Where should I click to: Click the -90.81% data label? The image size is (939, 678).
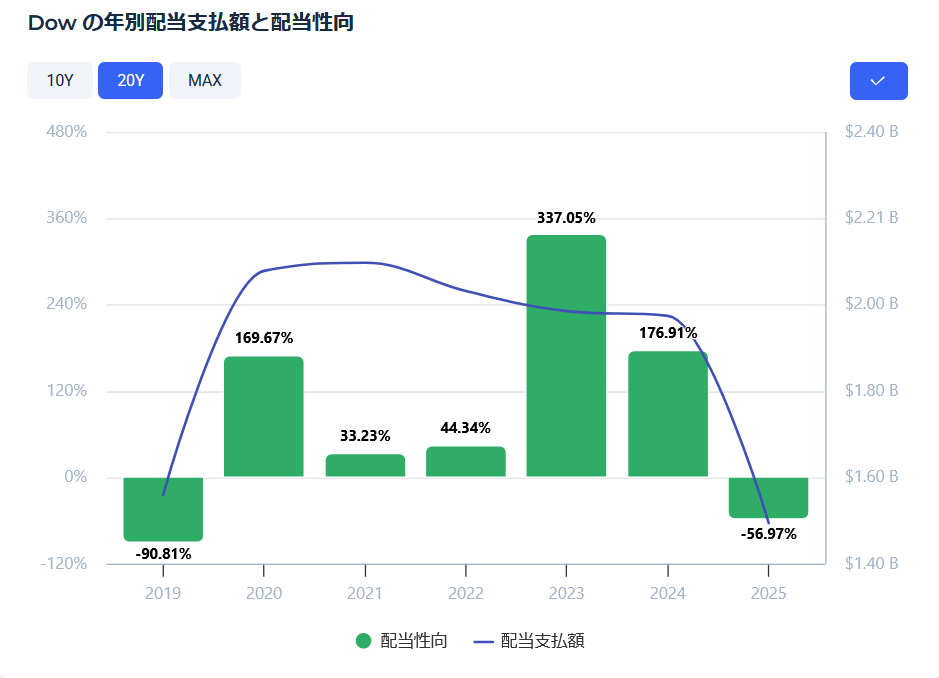[163, 553]
